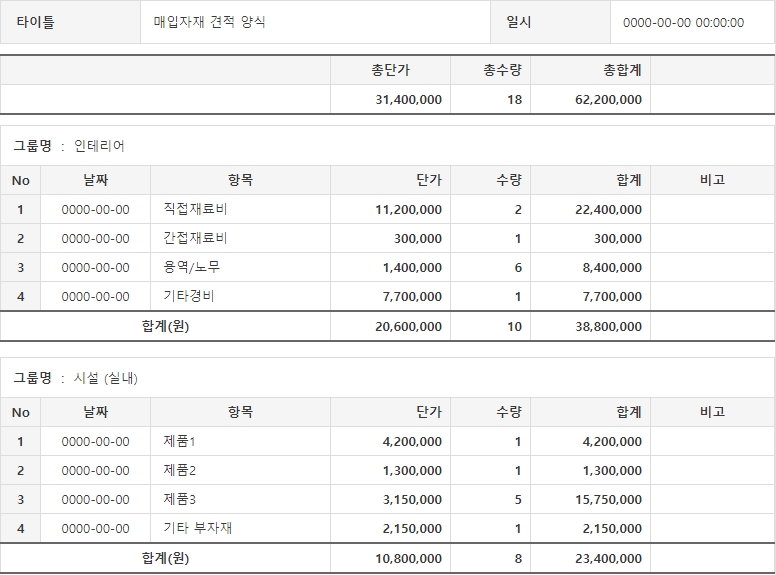776x575 pixels.
Task: Click the 총합계 header
Action: (622, 70)
